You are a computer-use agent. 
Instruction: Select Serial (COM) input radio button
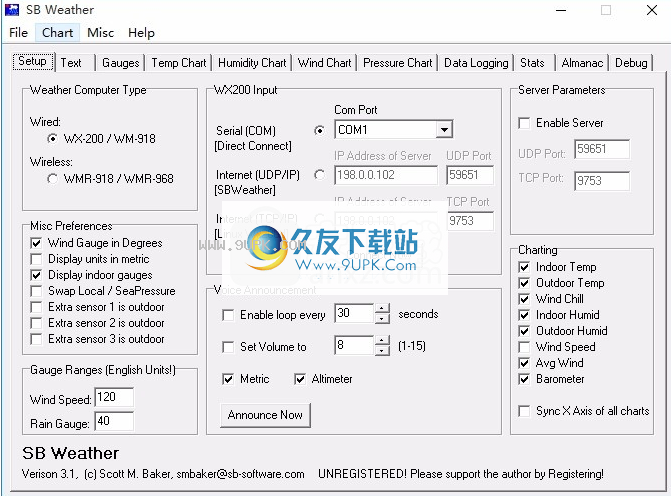(319, 130)
